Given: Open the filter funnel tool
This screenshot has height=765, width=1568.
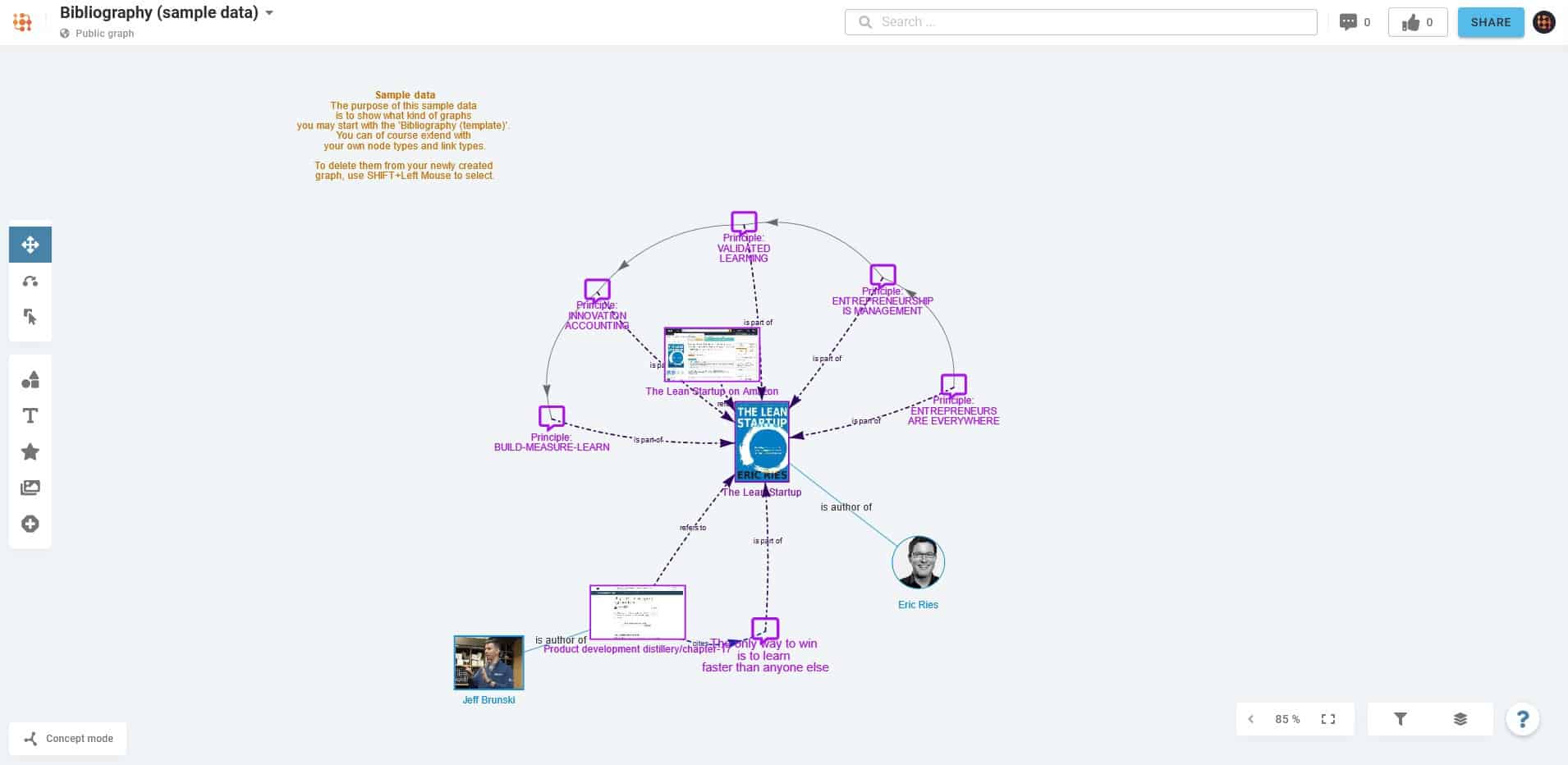Looking at the screenshot, I should coord(1401,719).
